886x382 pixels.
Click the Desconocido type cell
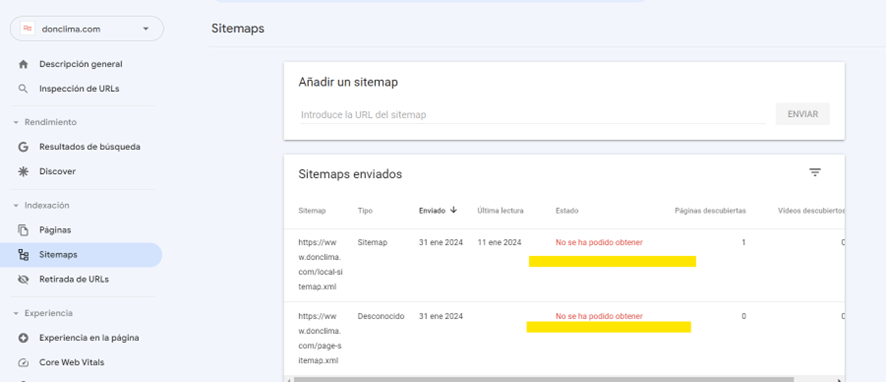[381, 316]
